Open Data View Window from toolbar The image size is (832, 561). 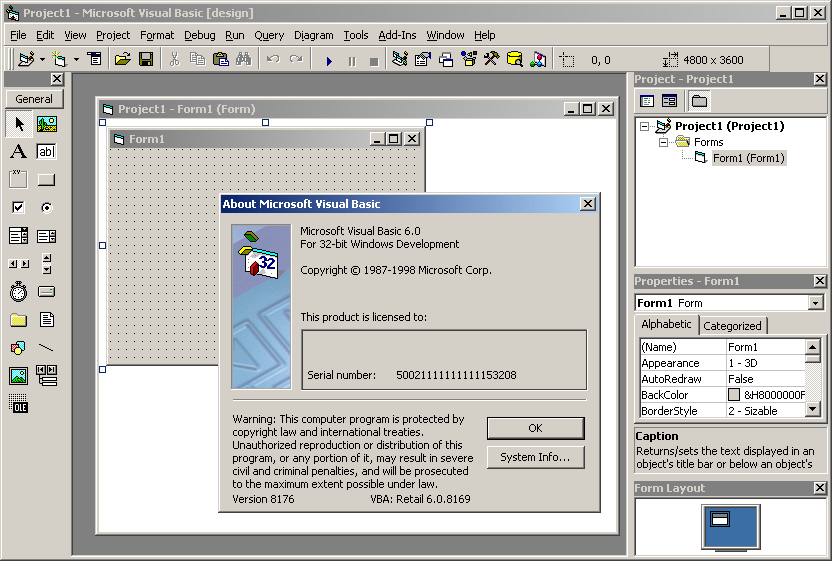(x=514, y=59)
